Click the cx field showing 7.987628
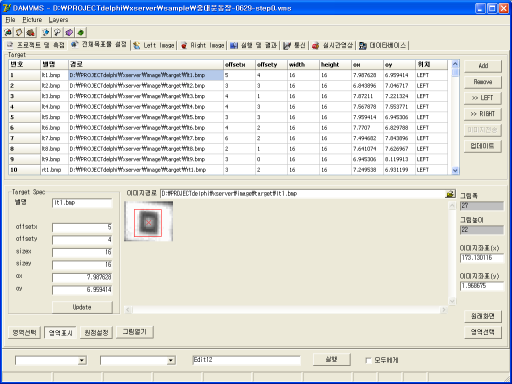The width and height of the screenshot is (512, 384). point(82,277)
